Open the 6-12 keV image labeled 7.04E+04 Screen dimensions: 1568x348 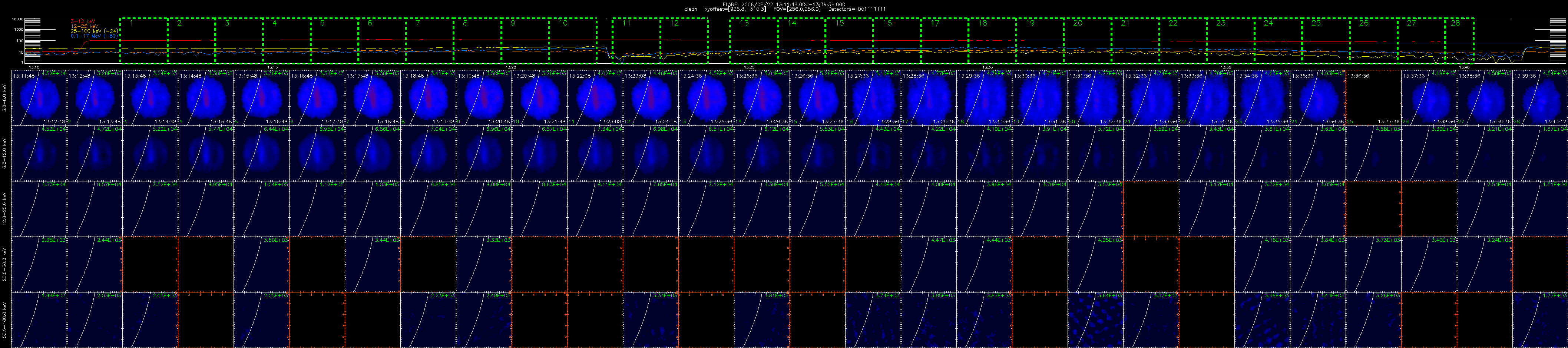coord(429,153)
